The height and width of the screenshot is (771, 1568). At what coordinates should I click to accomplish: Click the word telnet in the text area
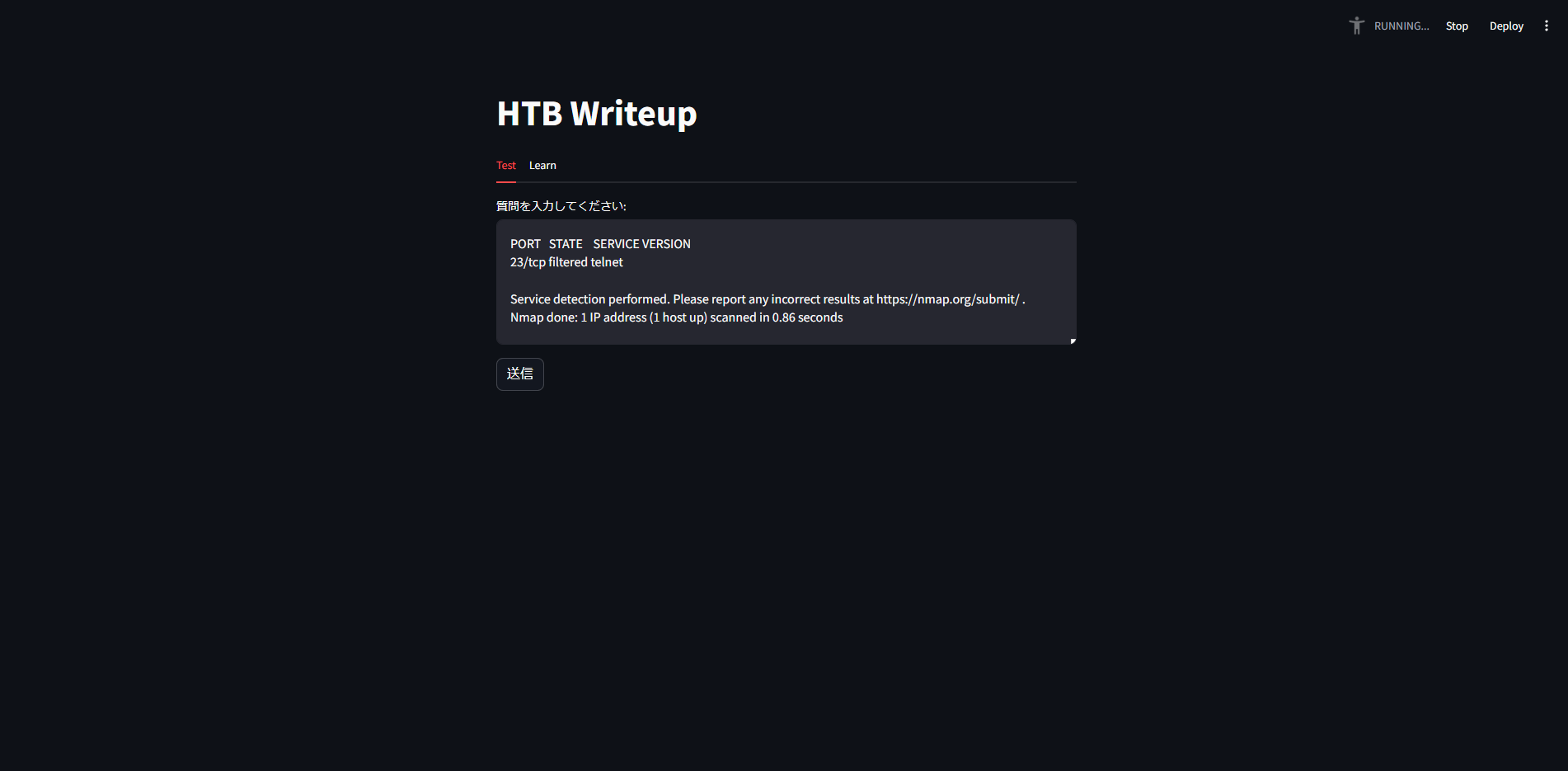(607, 262)
